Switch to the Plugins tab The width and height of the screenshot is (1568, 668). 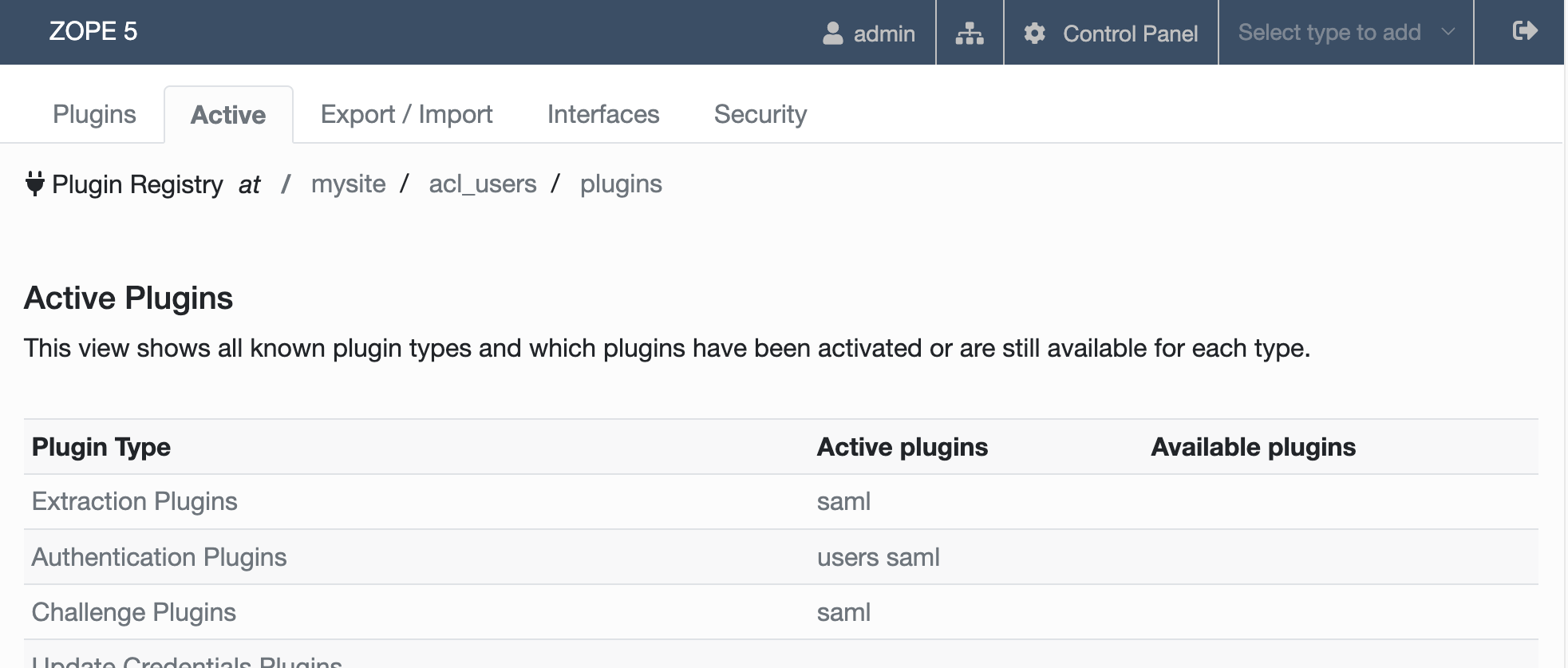[94, 114]
